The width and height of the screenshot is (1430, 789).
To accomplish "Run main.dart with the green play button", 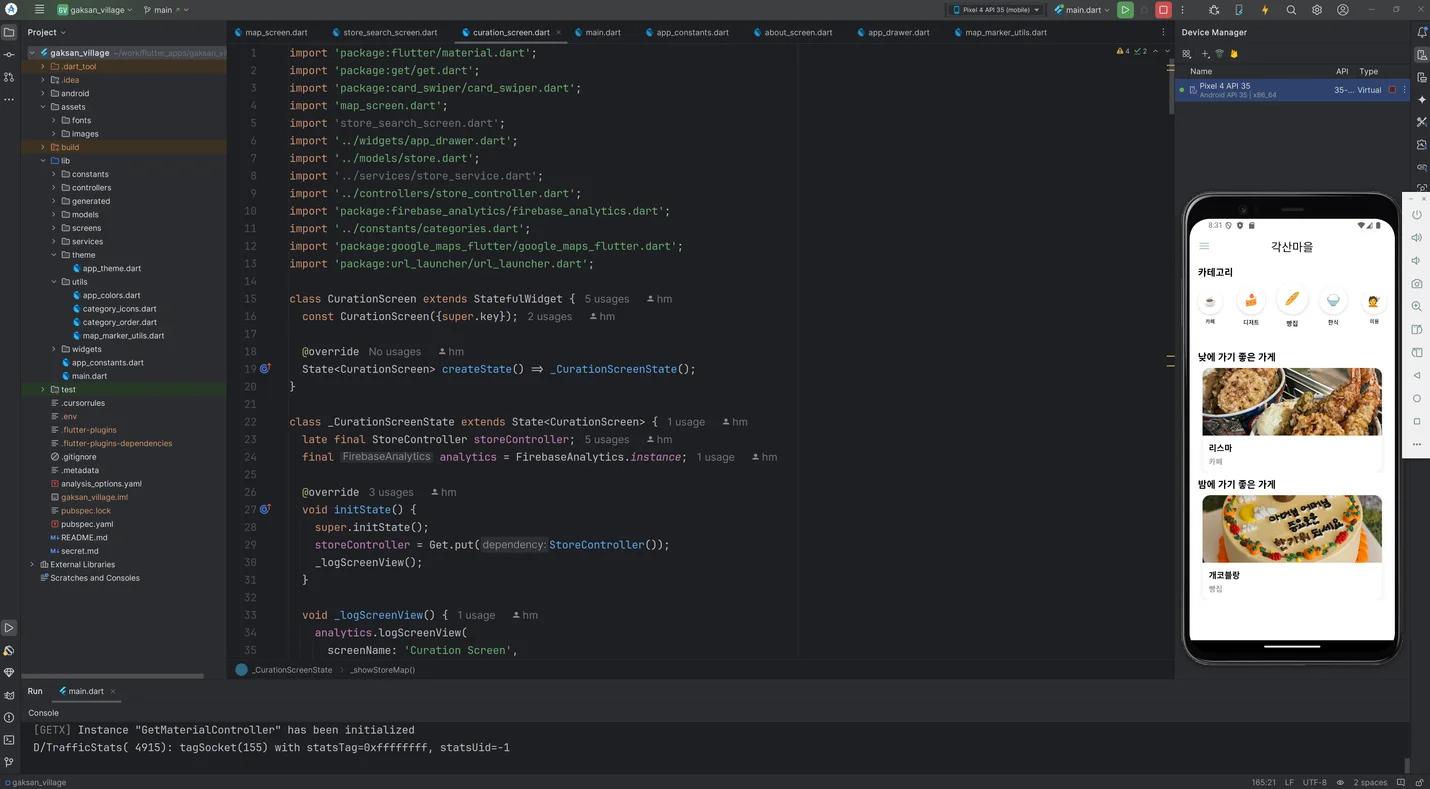I will click(1125, 10).
